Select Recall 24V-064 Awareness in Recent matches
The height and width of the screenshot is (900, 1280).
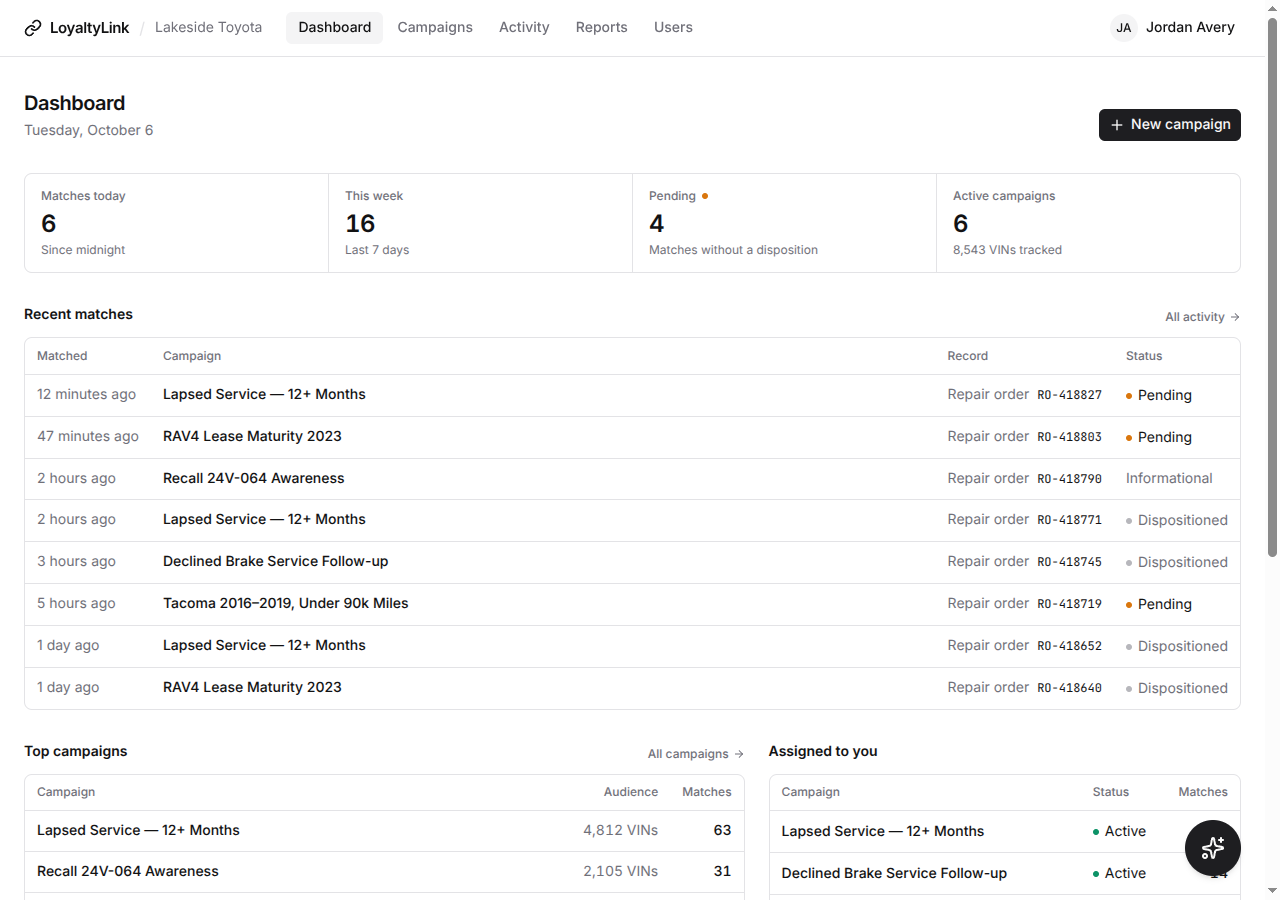tap(254, 479)
